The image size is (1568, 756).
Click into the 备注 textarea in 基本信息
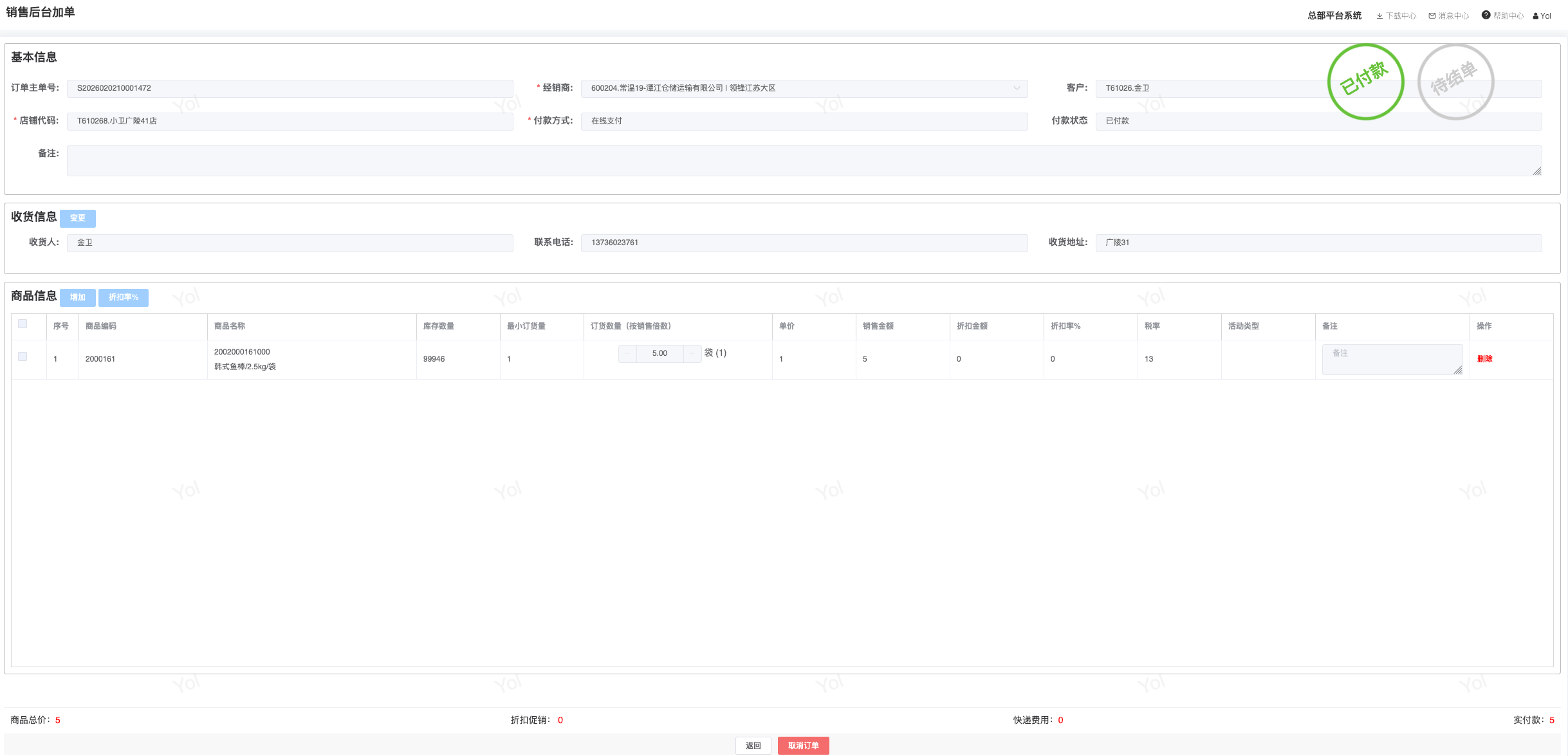coord(804,161)
